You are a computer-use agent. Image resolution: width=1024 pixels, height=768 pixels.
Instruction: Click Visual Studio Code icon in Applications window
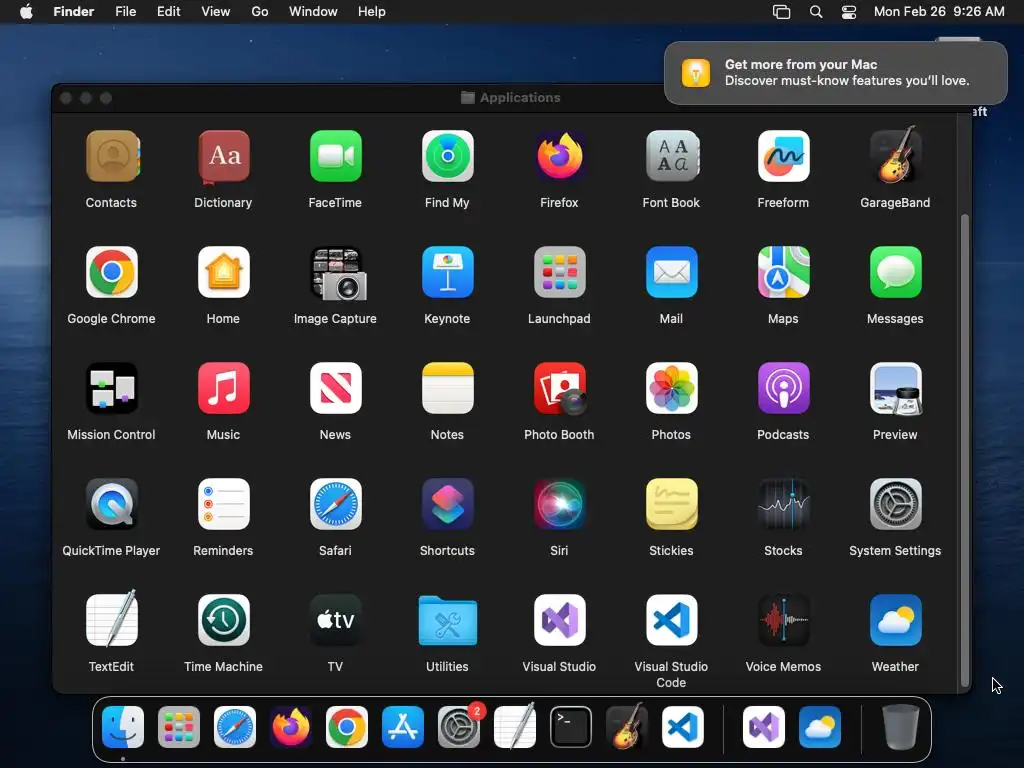(x=671, y=620)
